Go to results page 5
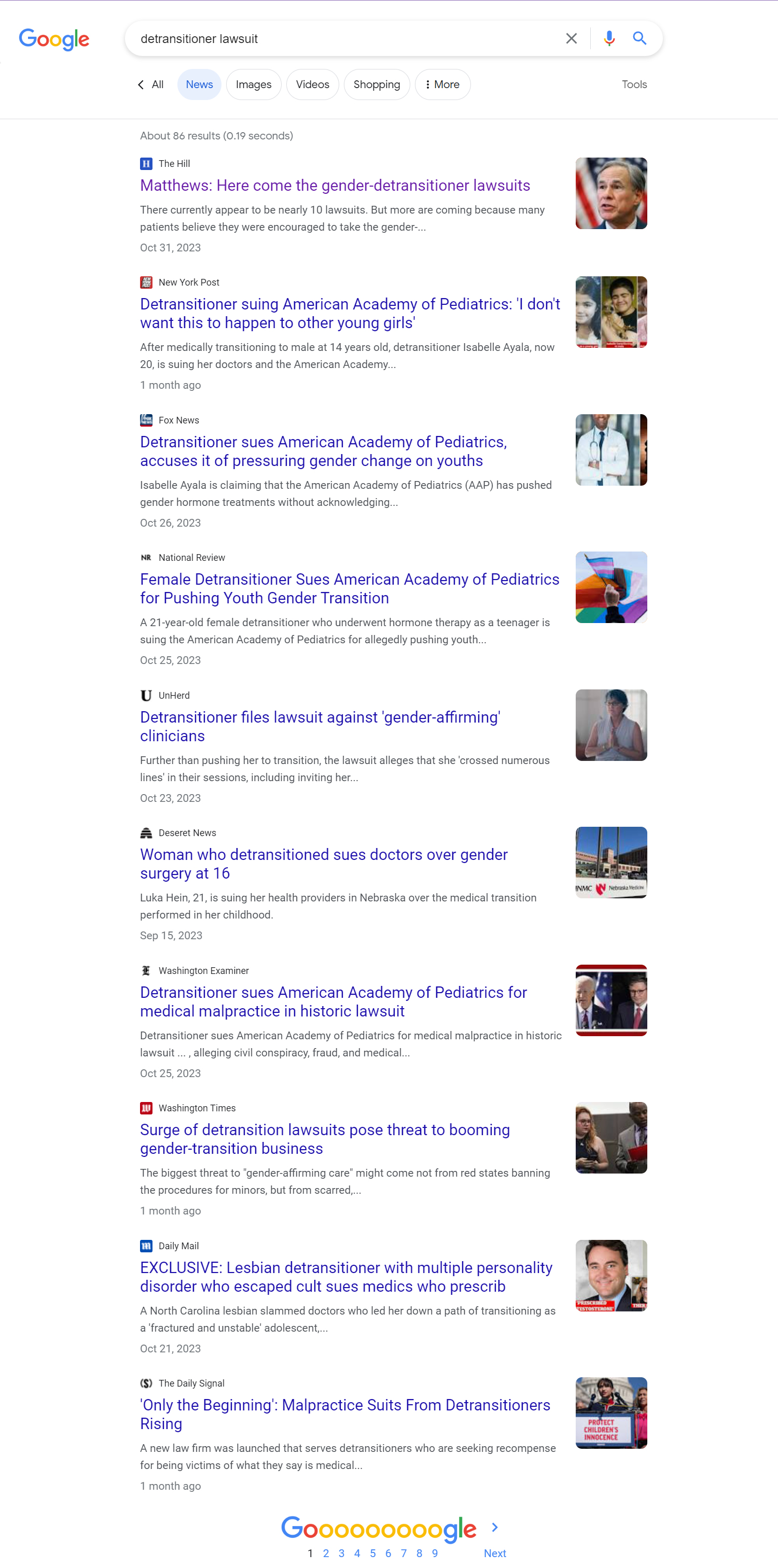Image resolution: width=778 pixels, height=1568 pixels. [372, 1553]
